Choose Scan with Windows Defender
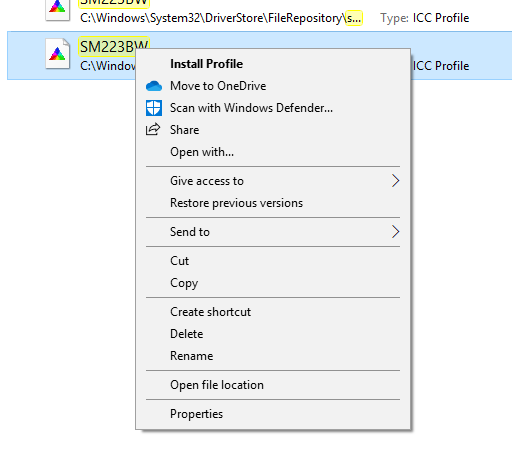The height and width of the screenshot is (462, 512). coord(251,108)
